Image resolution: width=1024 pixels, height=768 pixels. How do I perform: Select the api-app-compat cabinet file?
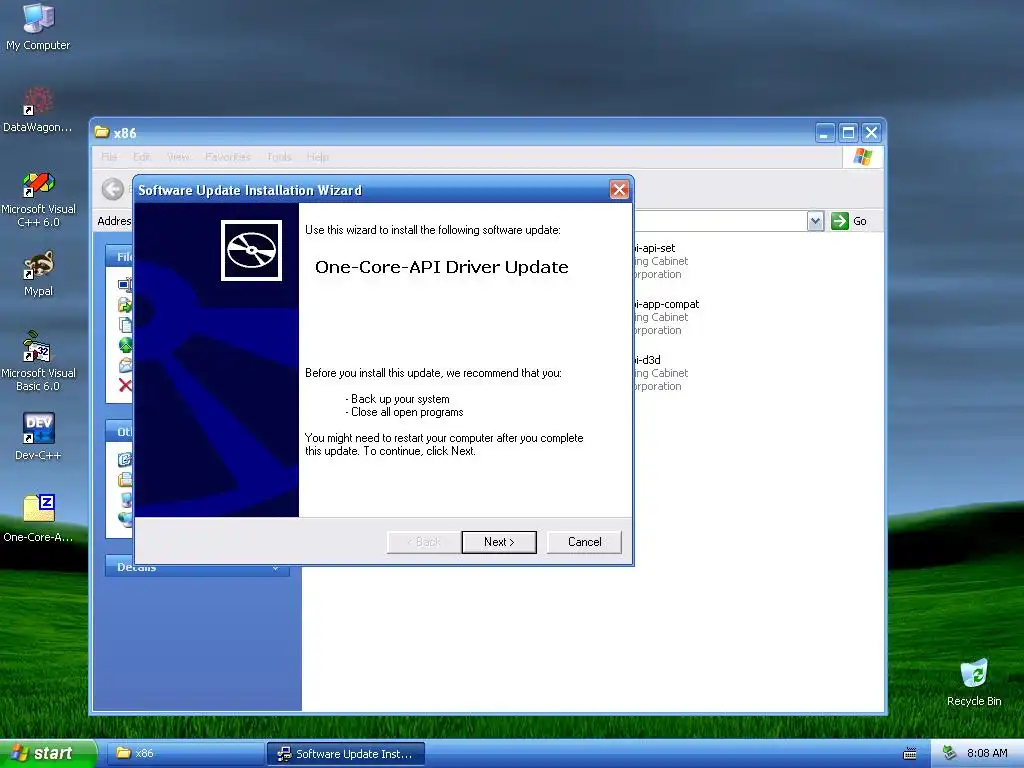665,317
